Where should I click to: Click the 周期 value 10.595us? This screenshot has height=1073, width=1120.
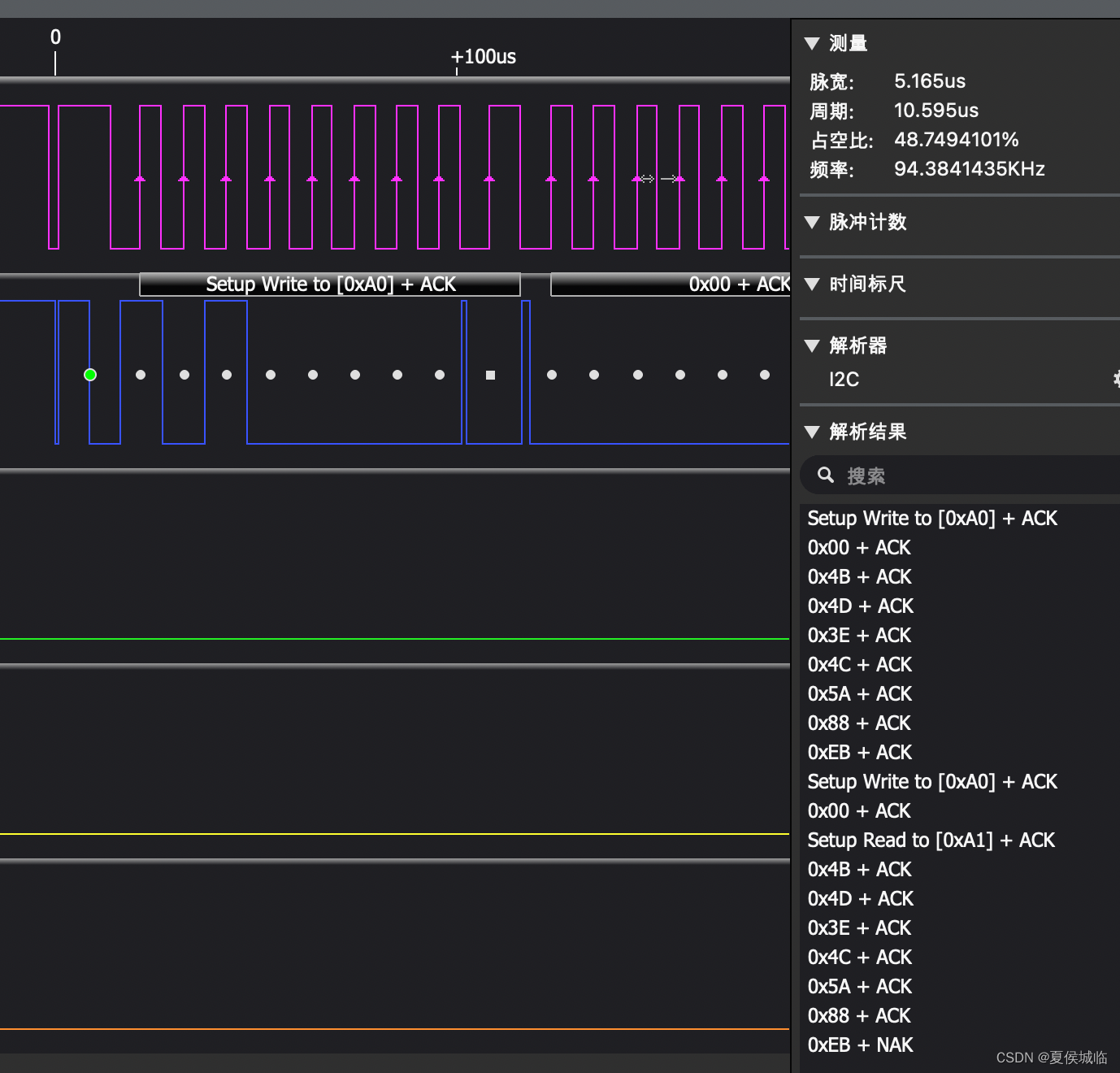[x=936, y=111]
